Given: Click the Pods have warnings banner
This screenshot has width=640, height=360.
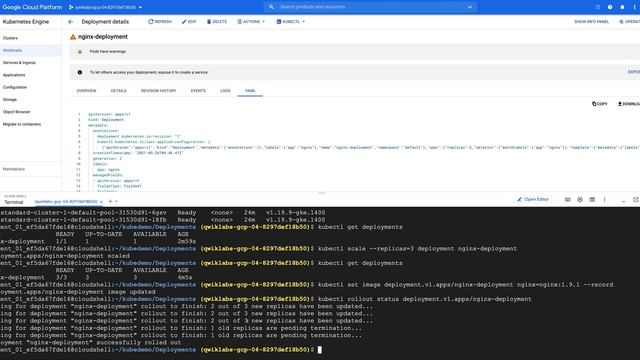Looking at the screenshot, I should [355, 51].
